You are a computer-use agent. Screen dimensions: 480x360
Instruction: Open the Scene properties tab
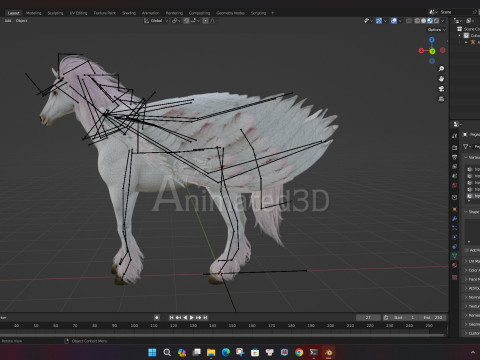point(455,176)
